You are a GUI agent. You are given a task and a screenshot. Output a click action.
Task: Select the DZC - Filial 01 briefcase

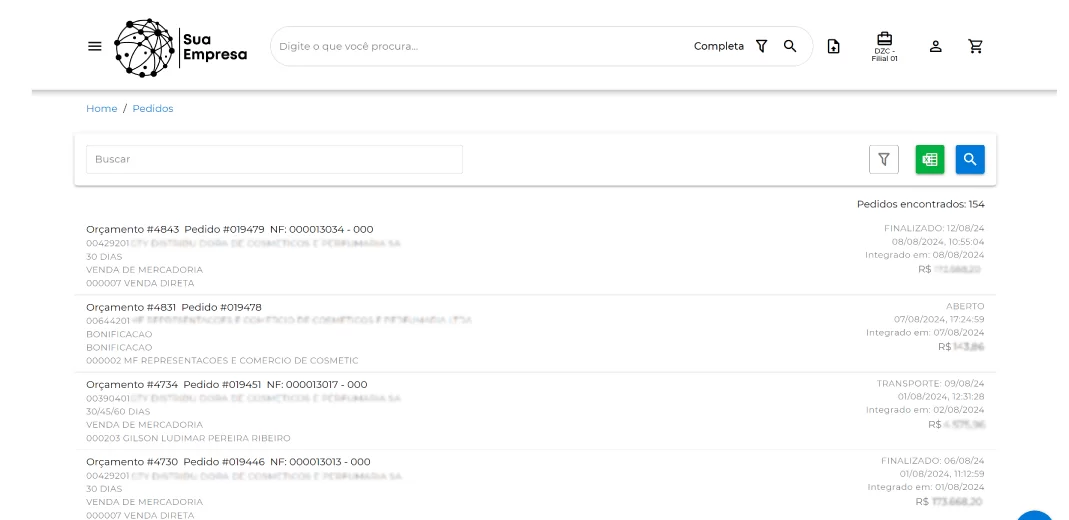884,46
